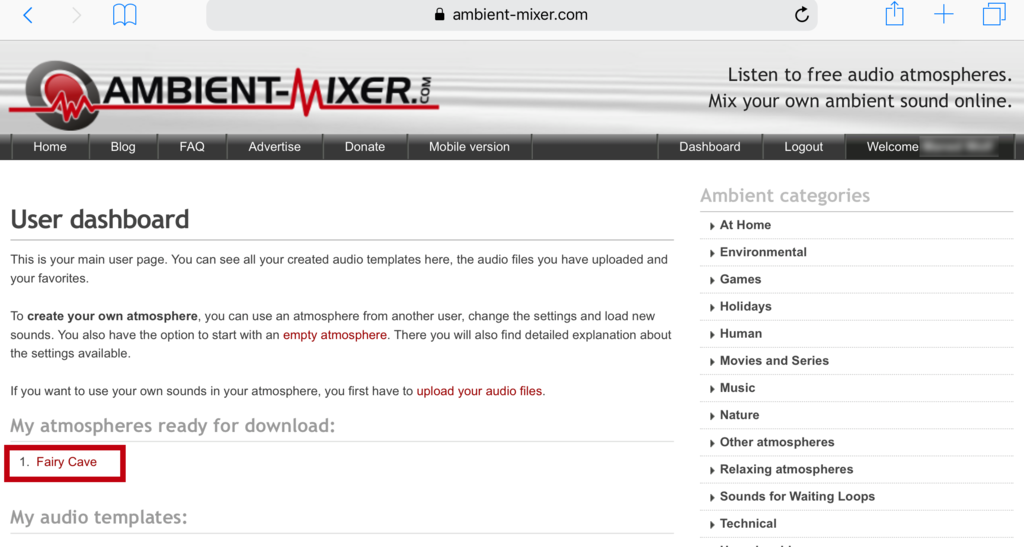Image resolution: width=1024 pixels, height=547 pixels.
Task: Tap the Safari forward arrow
Action: pyautogui.click(x=76, y=15)
